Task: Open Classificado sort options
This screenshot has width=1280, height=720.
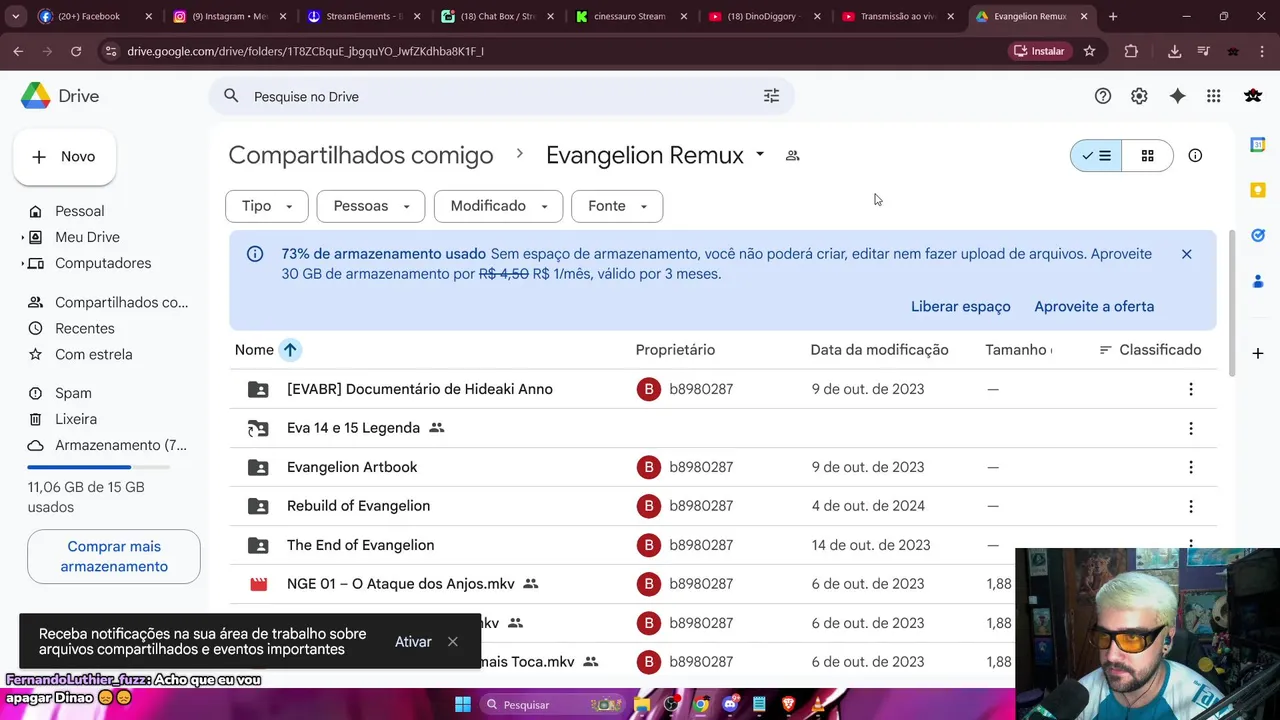Action: (x=1150, y=350)
